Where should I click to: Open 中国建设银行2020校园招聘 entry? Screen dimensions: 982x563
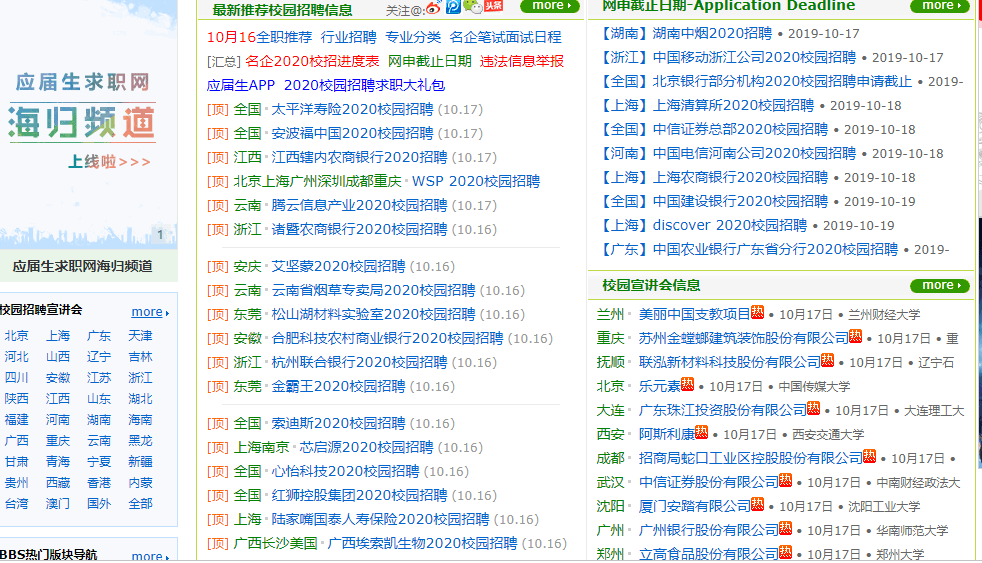click(740, 202)
